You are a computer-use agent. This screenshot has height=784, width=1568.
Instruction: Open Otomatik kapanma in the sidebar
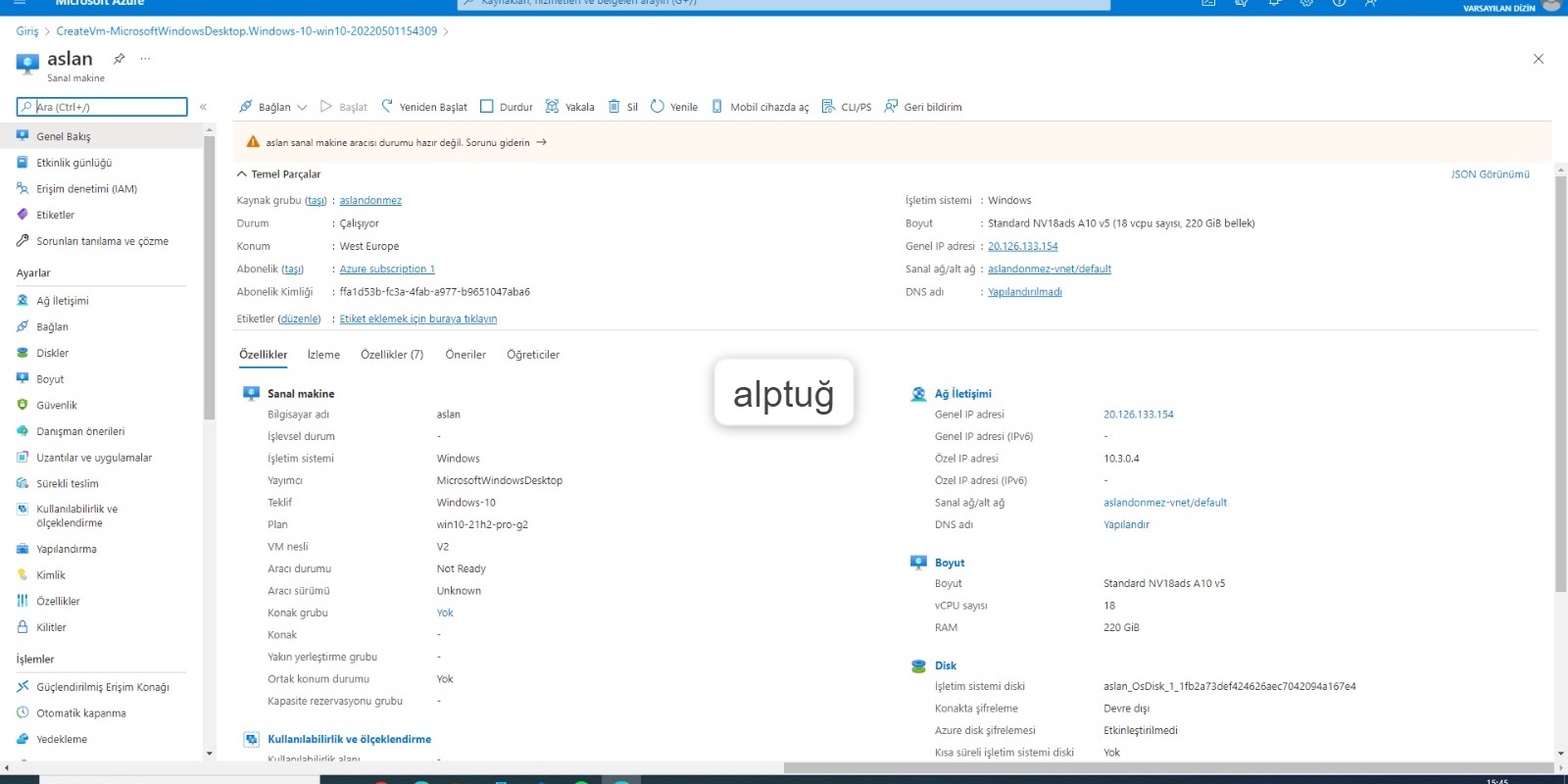pyautogui.click(x=81, y=713)
